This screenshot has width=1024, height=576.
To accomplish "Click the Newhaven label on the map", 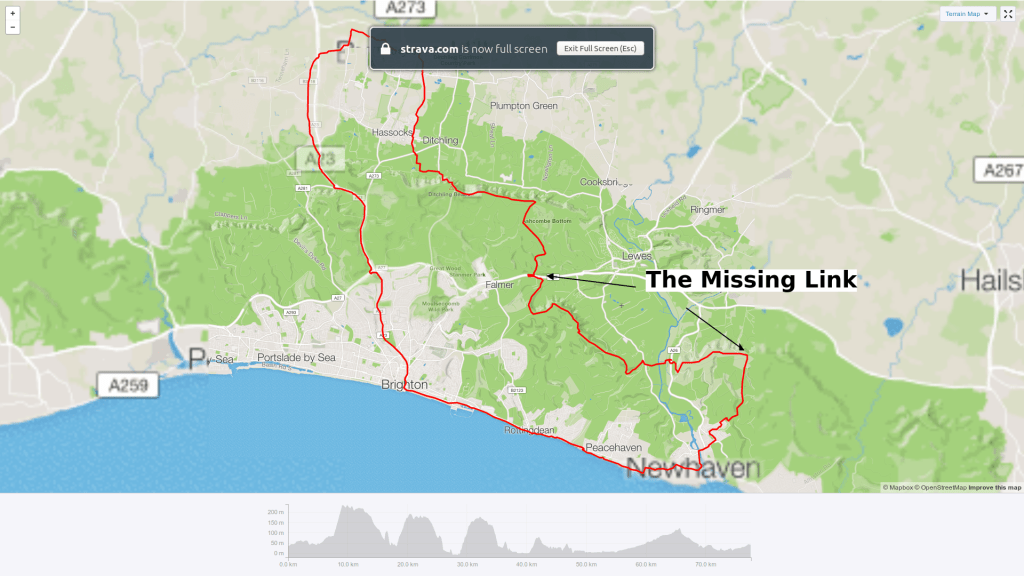I will click(693, 469).
